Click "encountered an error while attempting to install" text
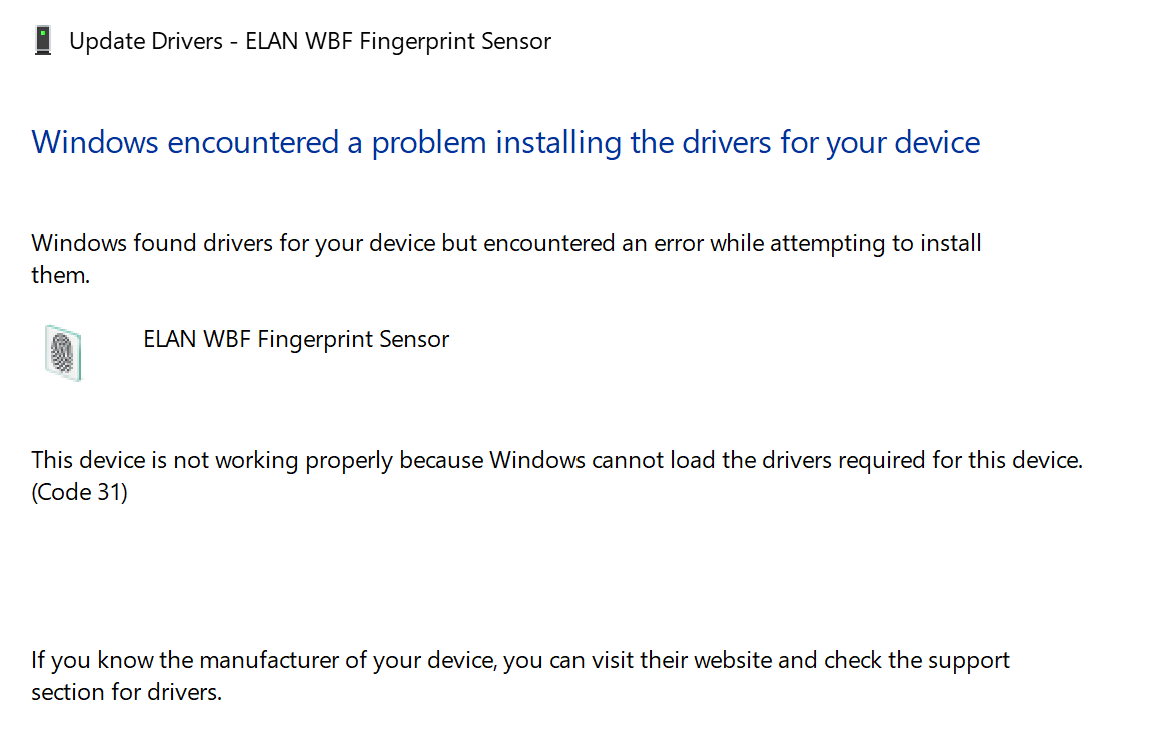Viewport: 1150px width, 752px height. coord(732,243)
